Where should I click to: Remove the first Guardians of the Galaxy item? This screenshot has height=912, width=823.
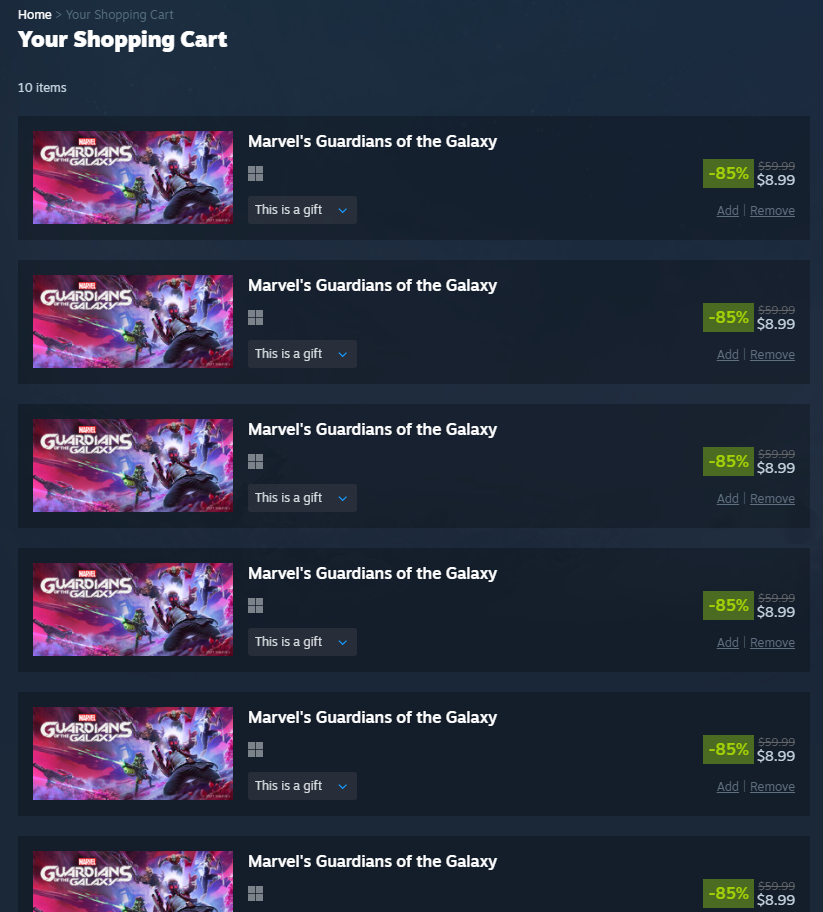[x=772, y=211]
